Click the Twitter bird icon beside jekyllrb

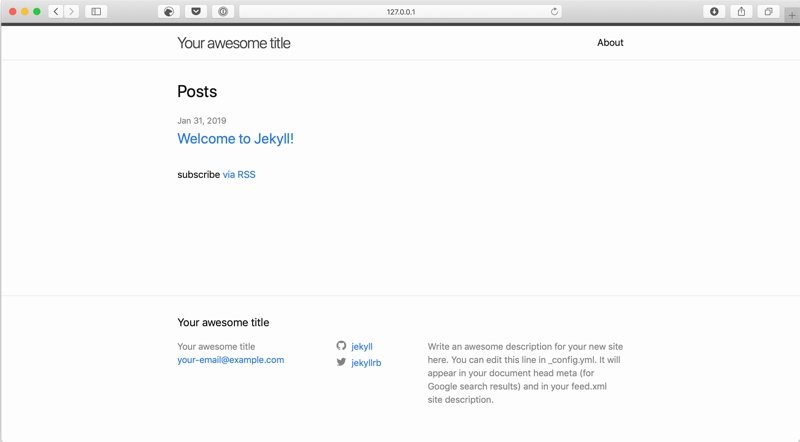(341, 362)
